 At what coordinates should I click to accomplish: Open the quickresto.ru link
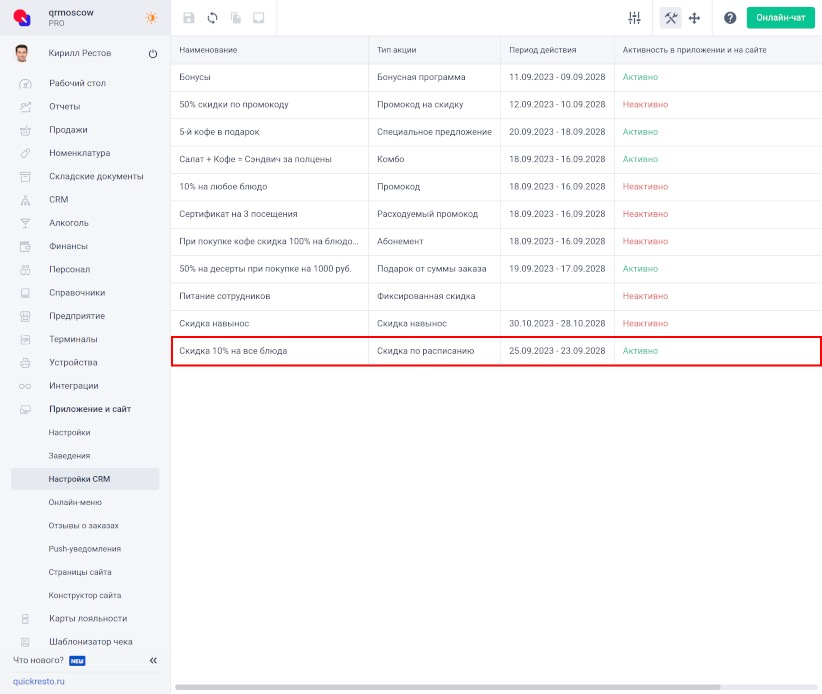(x=39, y=681)
